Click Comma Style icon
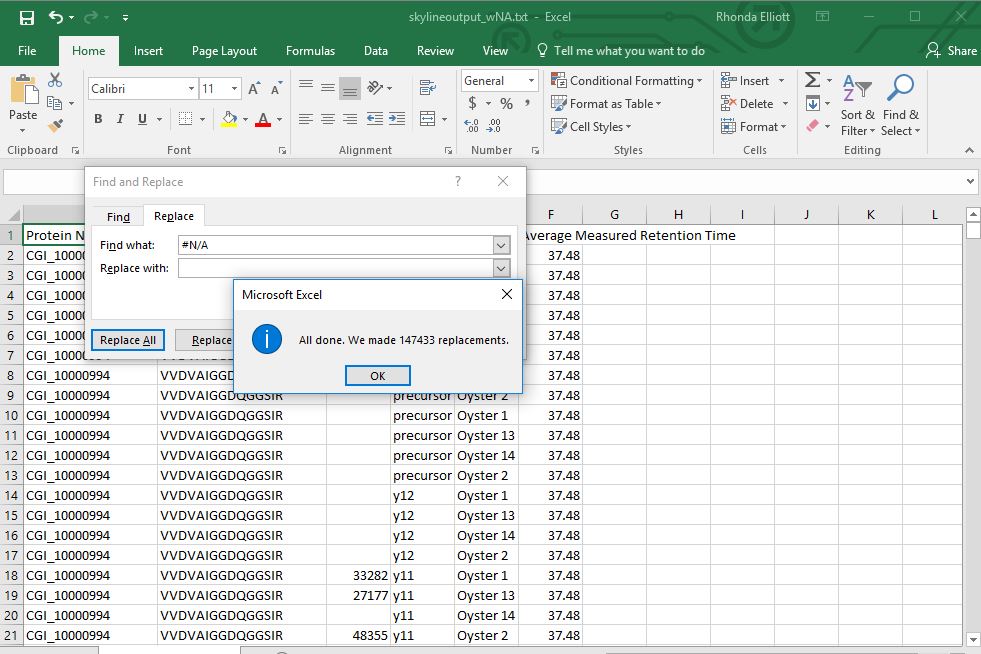The image size is (981, 654). coord(527,103)
